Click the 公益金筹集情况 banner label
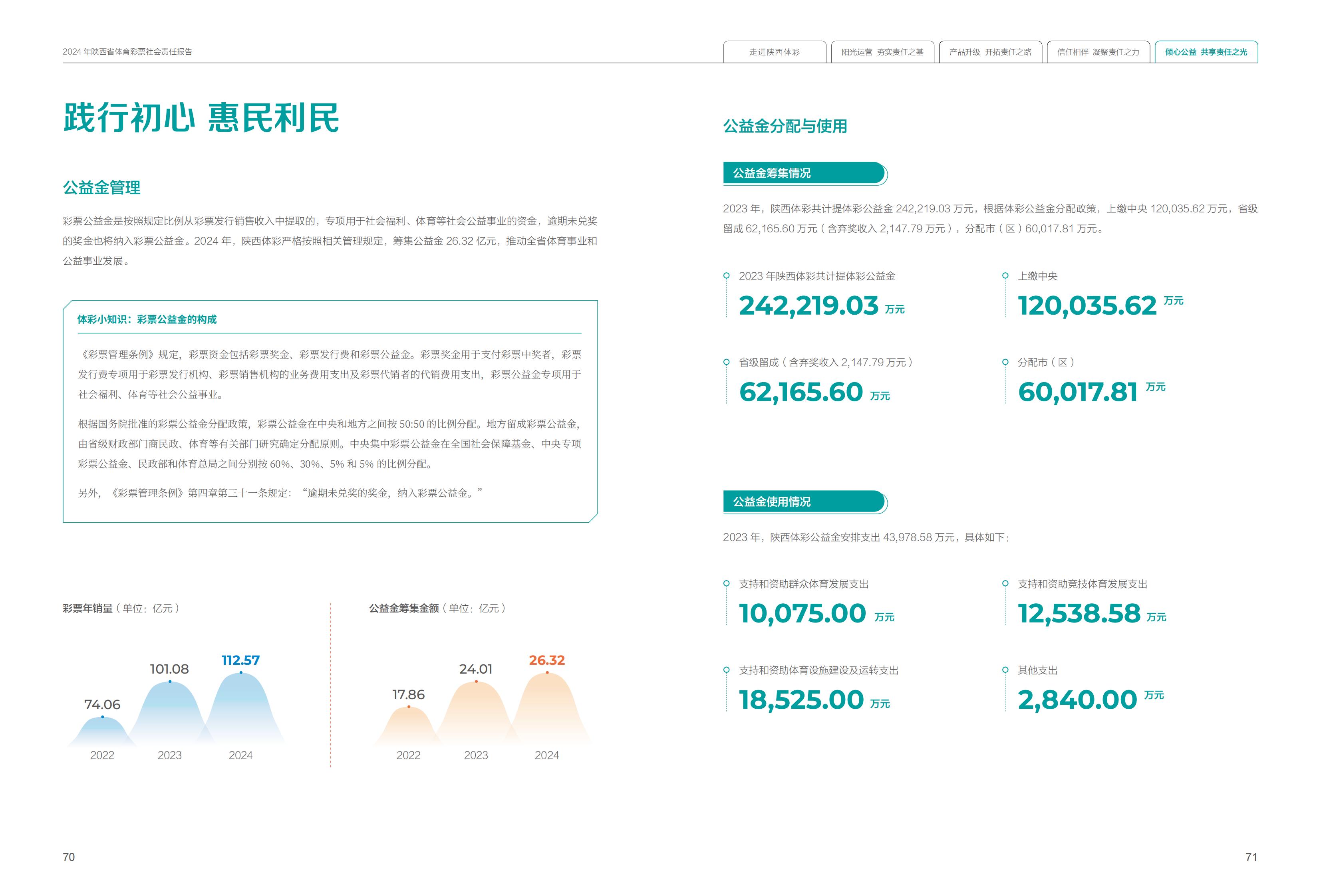The width and height of the screenshot is (1321, 896). pos(771,173)
